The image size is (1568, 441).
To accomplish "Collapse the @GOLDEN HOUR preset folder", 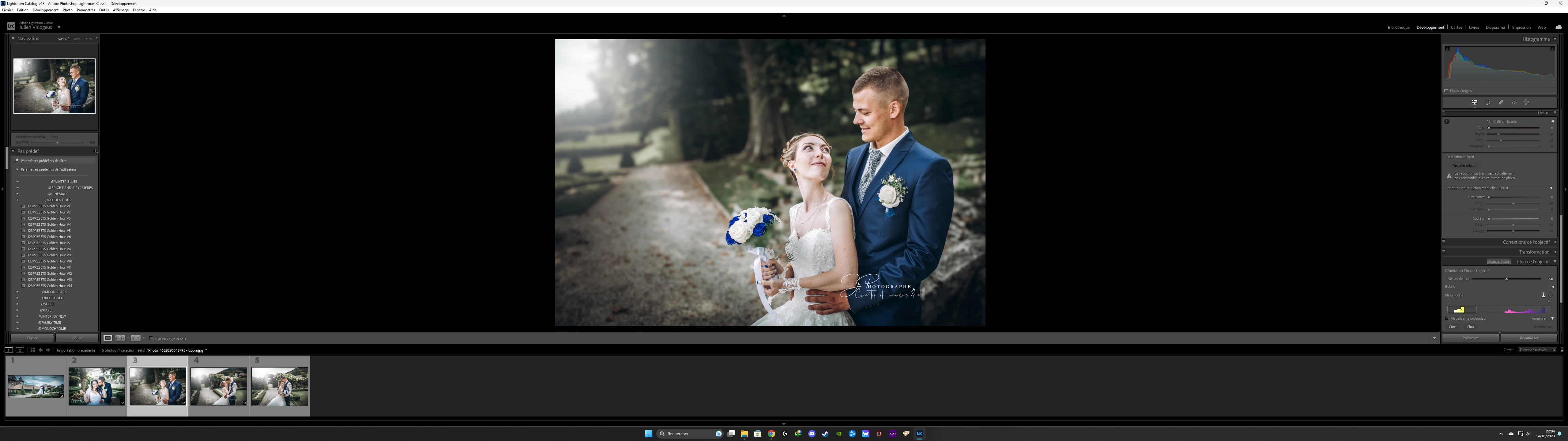I will point(18,200).
